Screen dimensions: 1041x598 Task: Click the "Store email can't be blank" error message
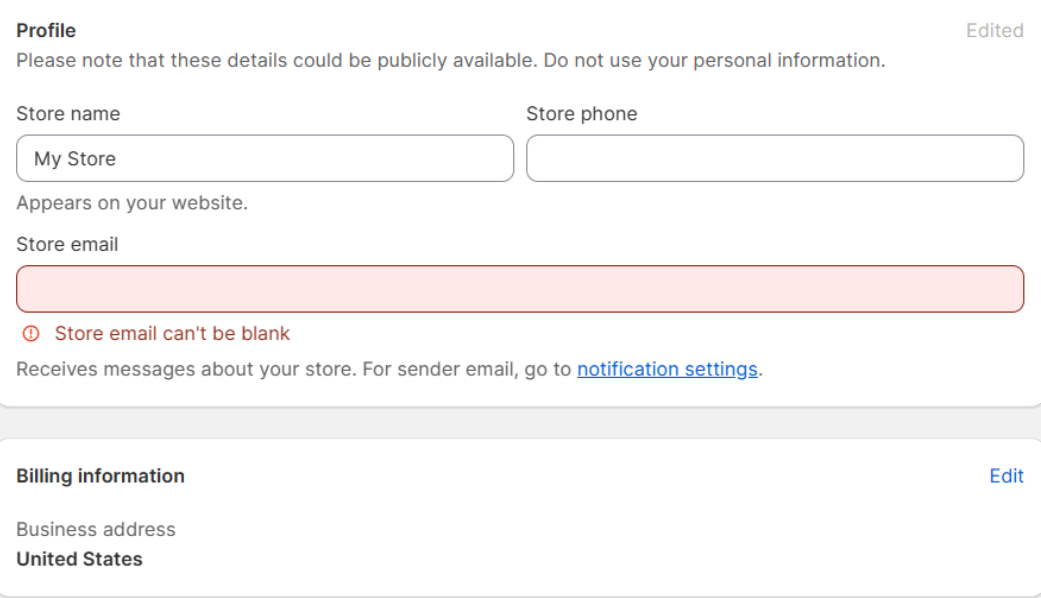click(x=172, y=333)
